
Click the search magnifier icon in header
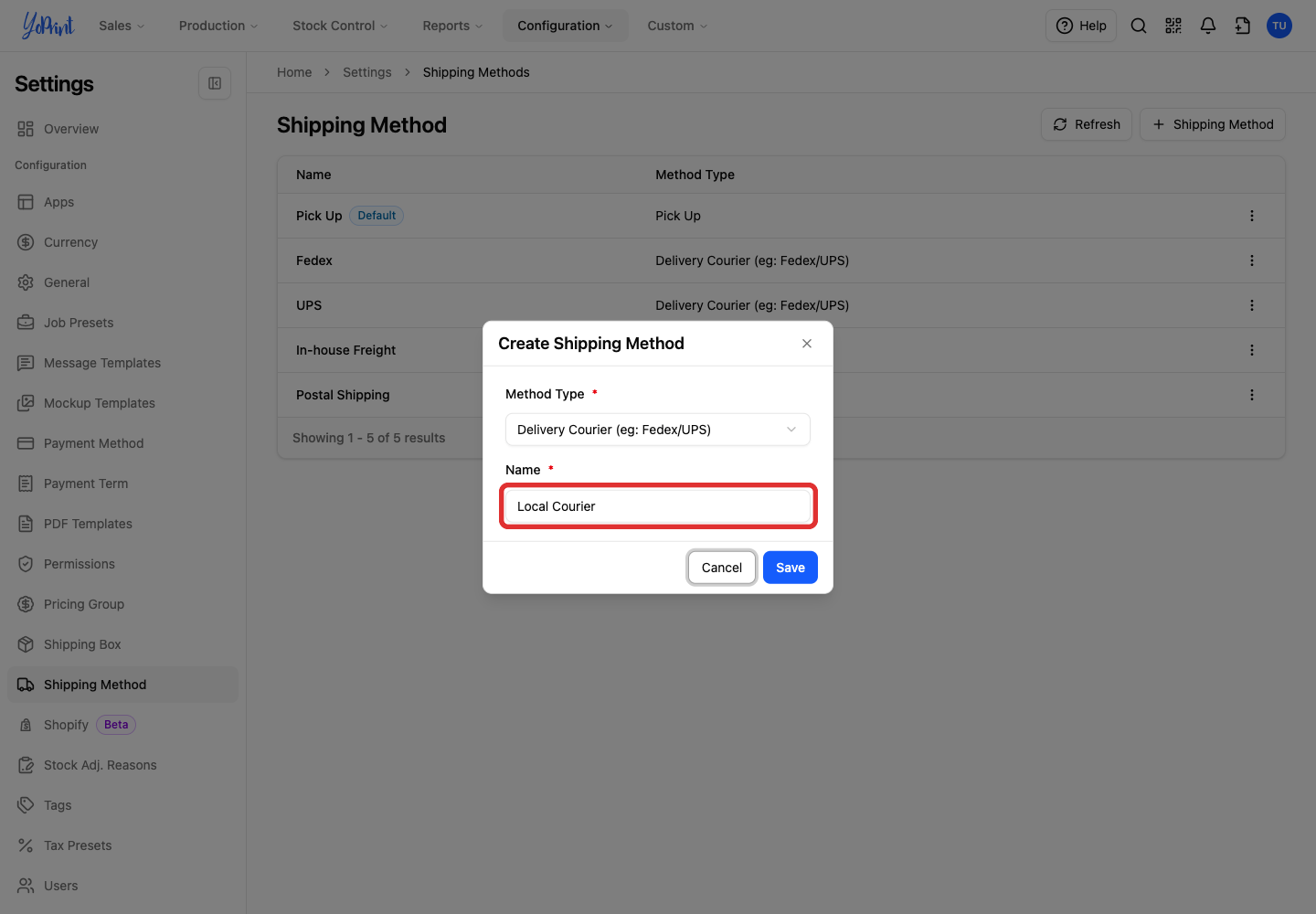click(1139, 26)
